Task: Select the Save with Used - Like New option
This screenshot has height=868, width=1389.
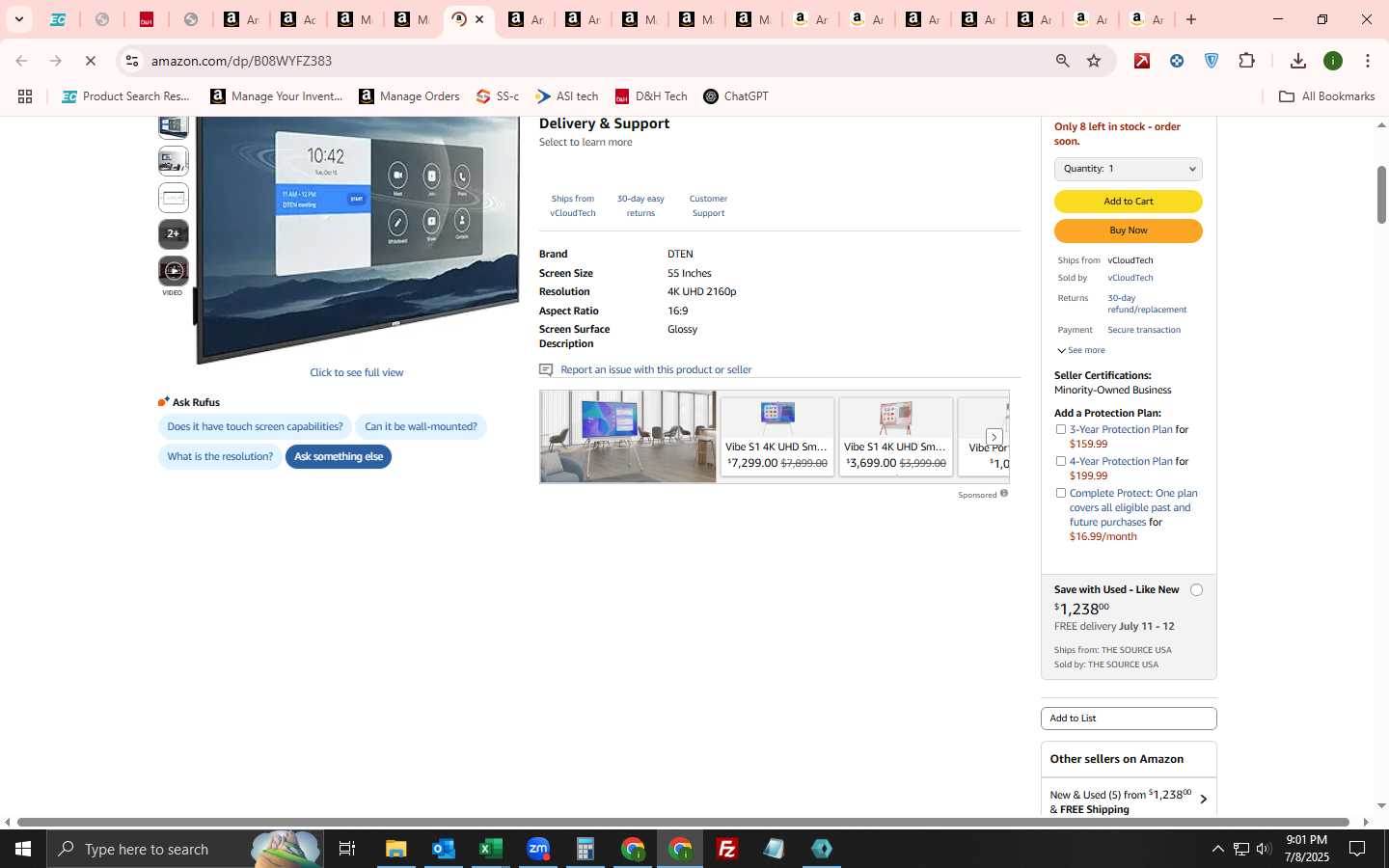Action: pos(1196,590)
